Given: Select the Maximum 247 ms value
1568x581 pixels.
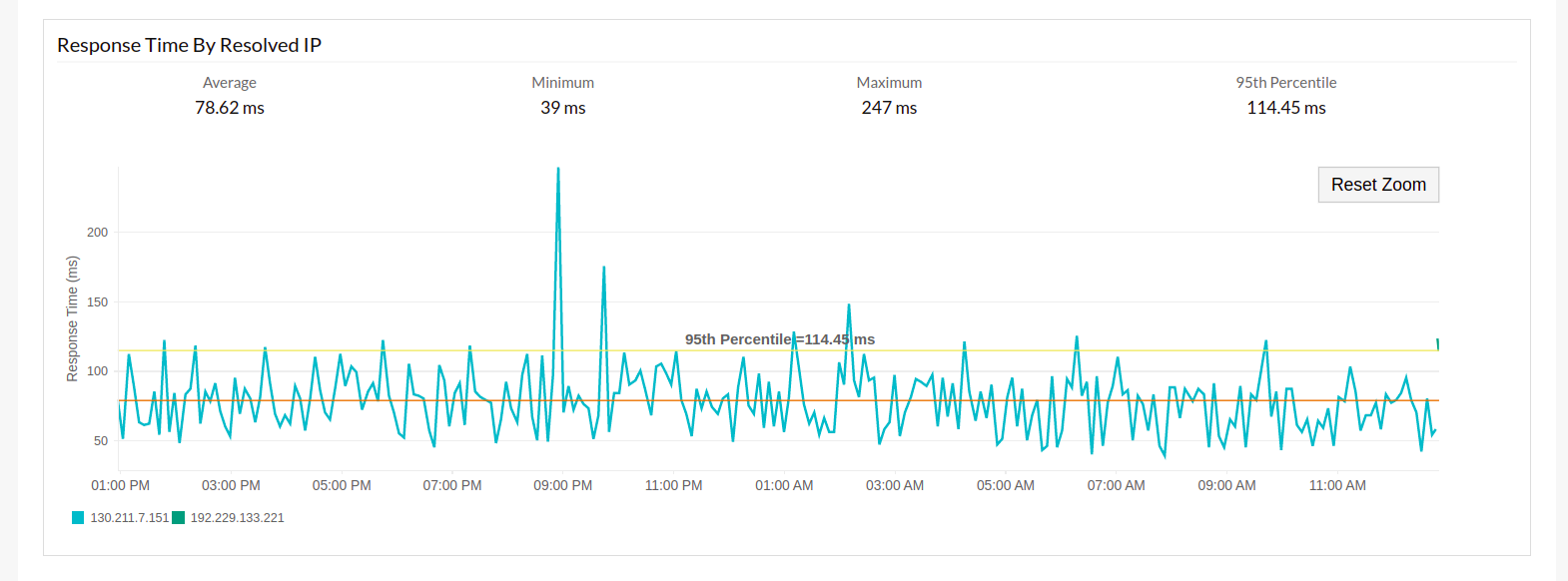Looking at the screenshot, I should [x=889, y=108].
